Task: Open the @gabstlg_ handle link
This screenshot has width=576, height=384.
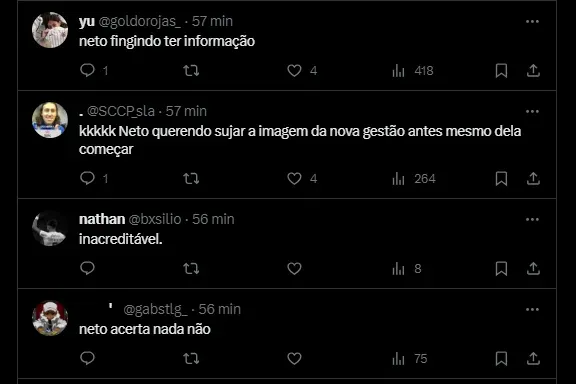Action: click(155, 309)
